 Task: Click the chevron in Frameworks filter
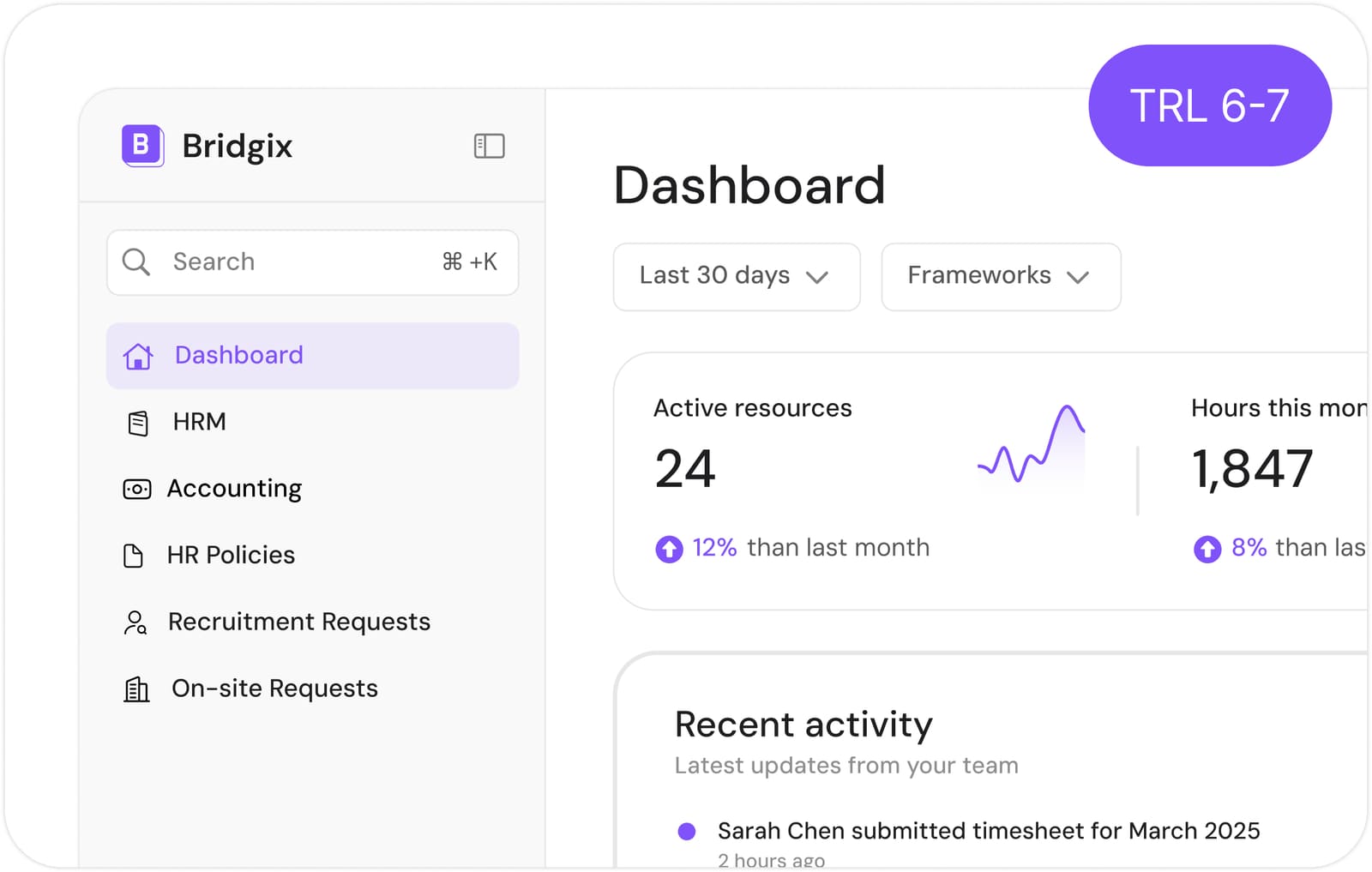coord(1078,277)
